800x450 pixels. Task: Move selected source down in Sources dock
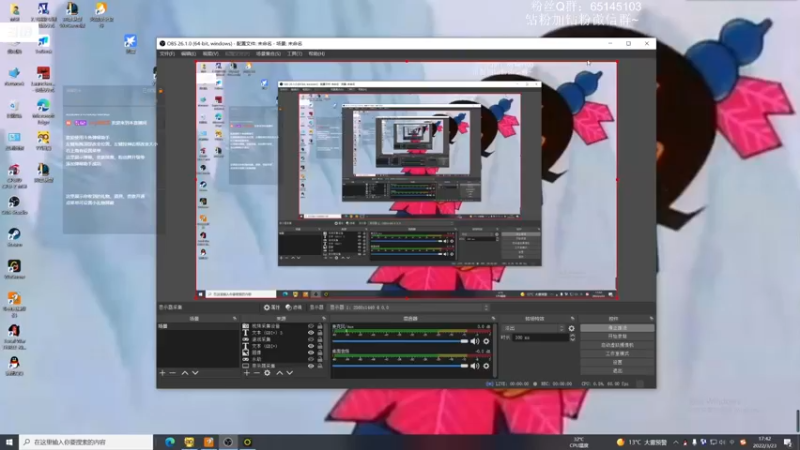point(290,373)
